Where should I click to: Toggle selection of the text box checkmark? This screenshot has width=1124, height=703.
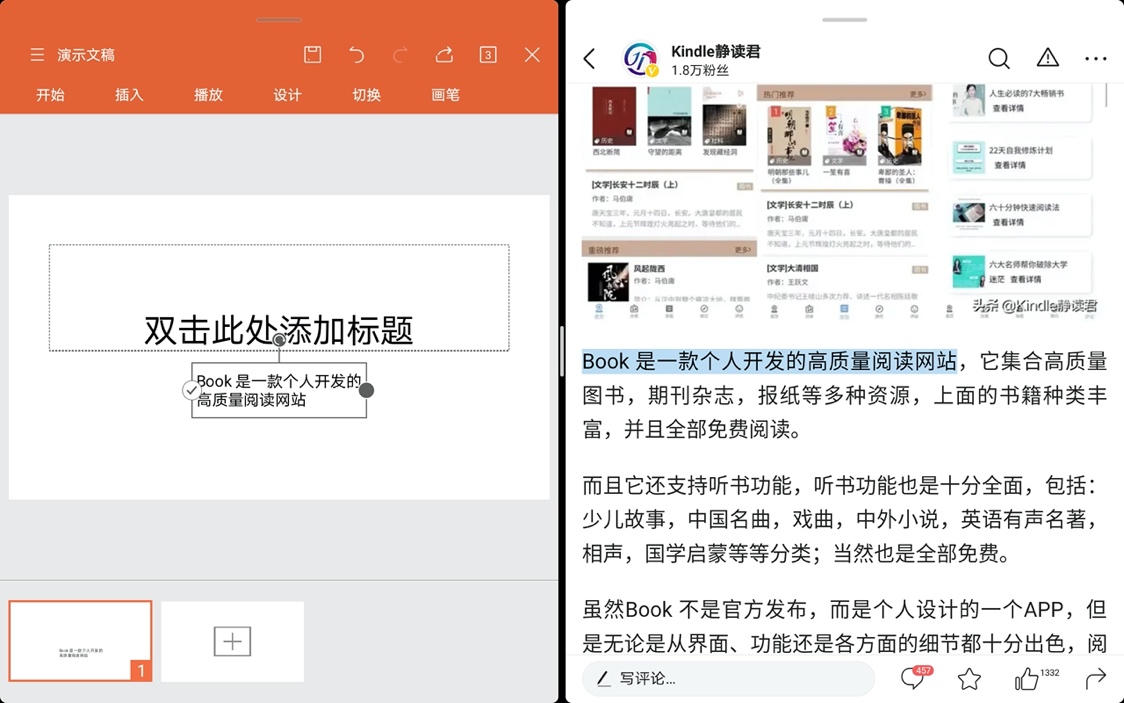192,390
